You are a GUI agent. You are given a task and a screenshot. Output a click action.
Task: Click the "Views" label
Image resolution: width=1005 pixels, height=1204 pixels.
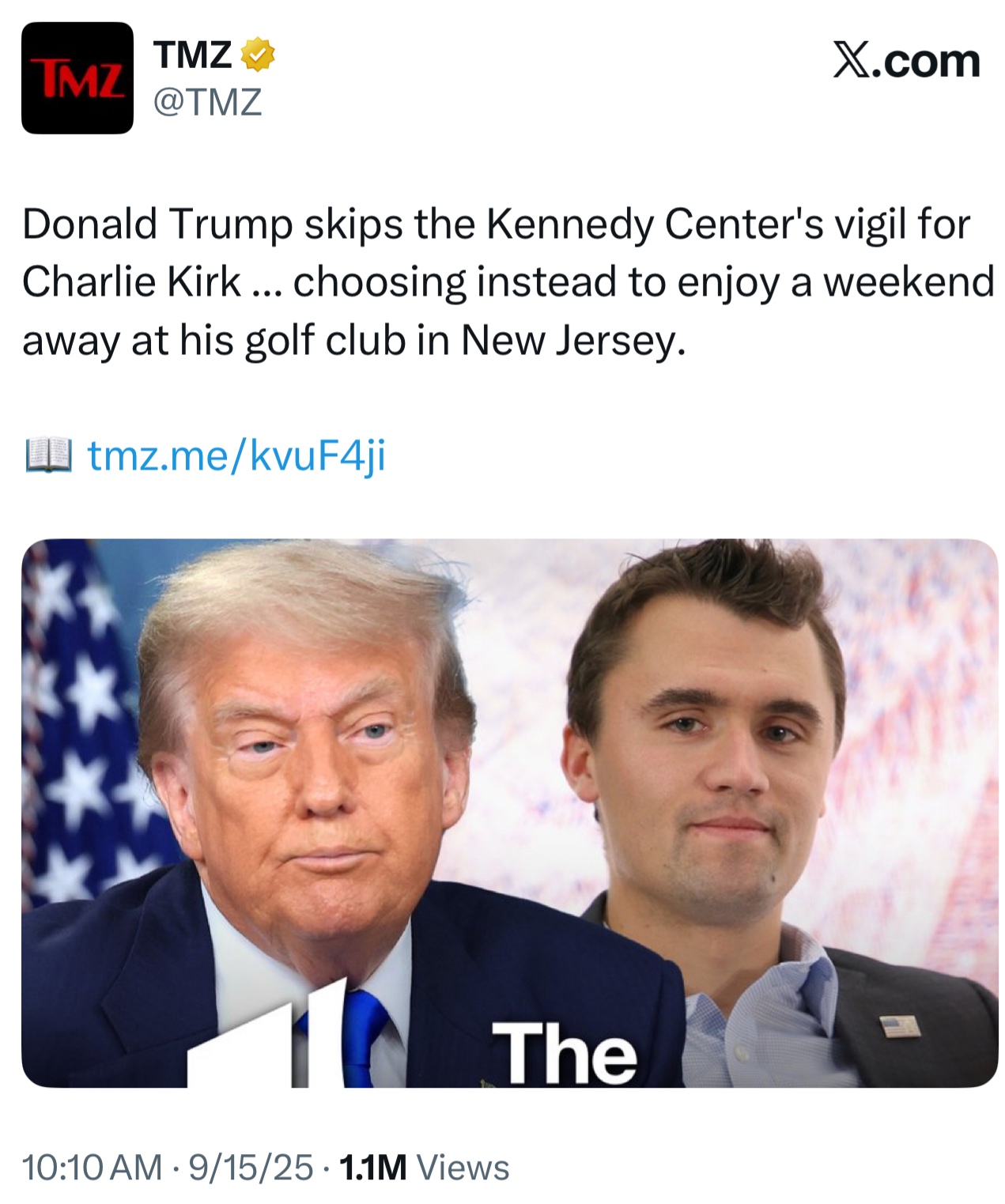tap(463, 1168)
